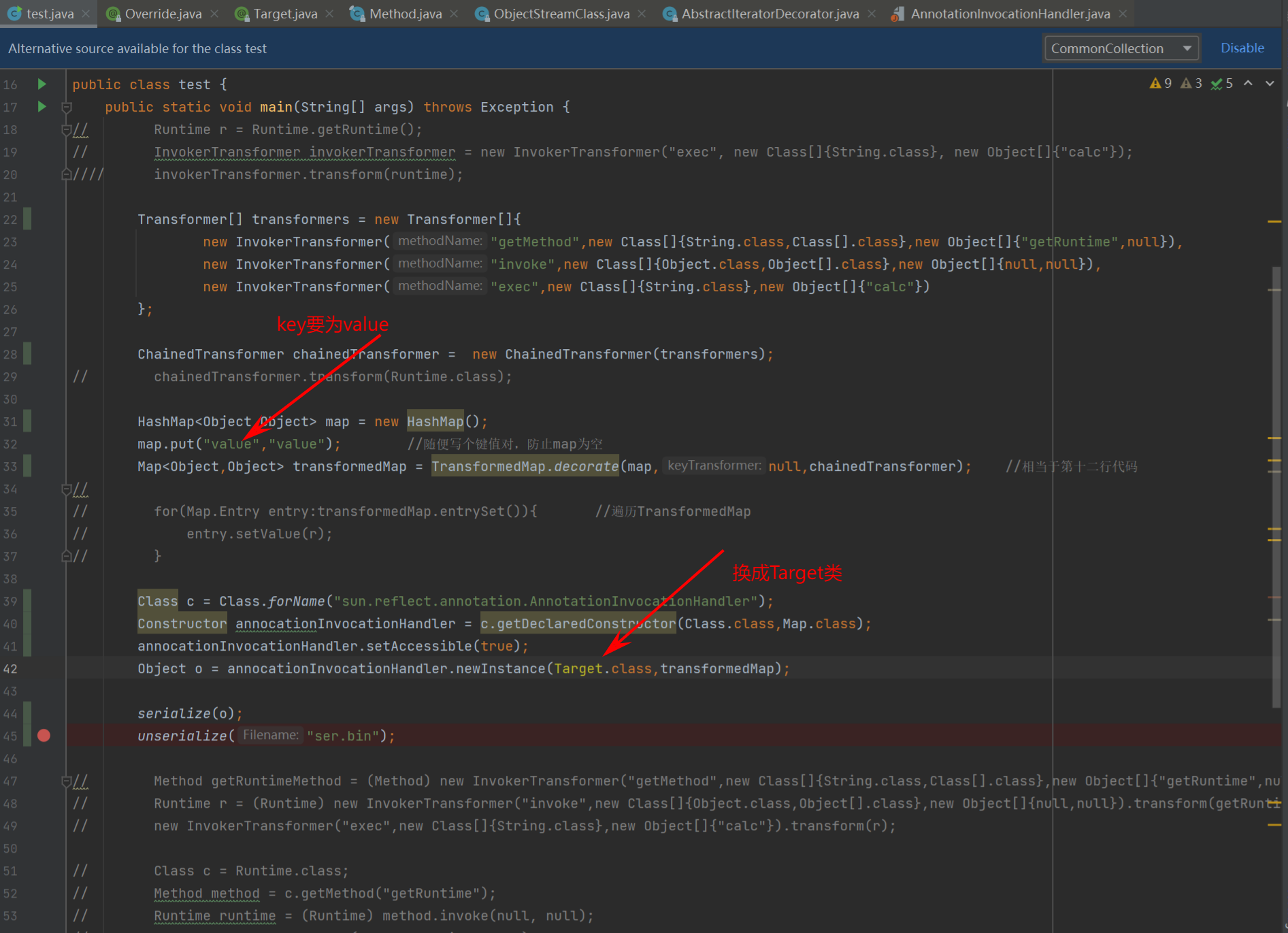Run class test from gutter arrow
This screenshot has width=1288, height=933.
[42, 84]
